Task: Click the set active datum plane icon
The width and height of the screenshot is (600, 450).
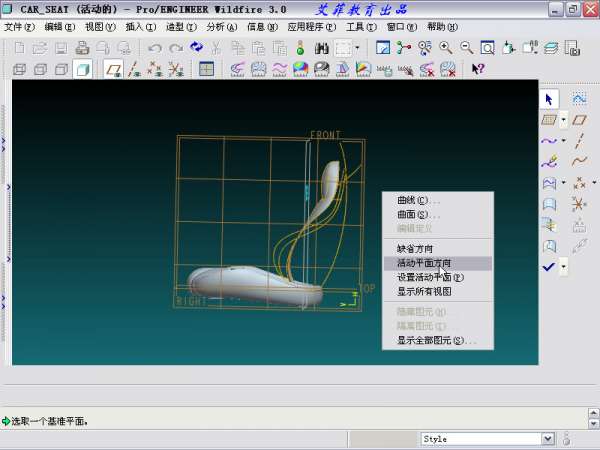Action: (549, 120)
